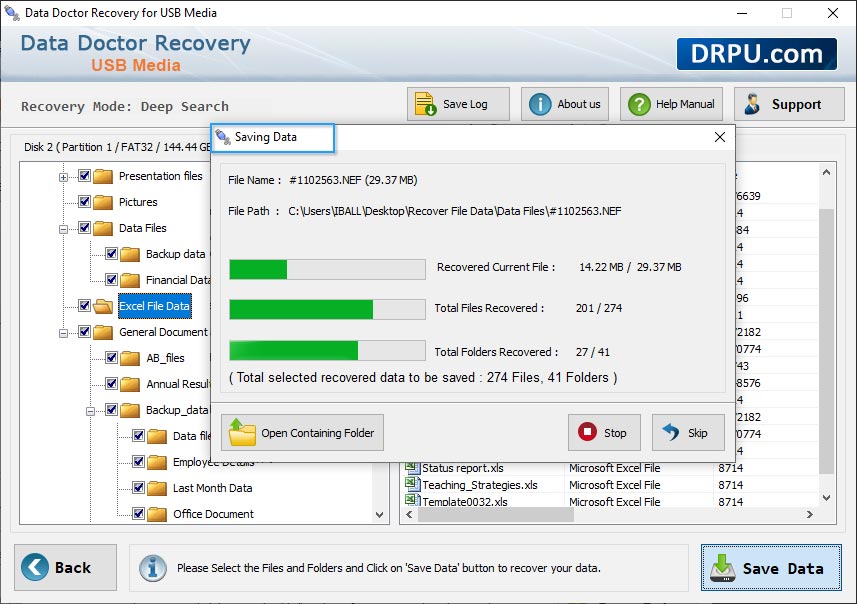The width and height of the screenshot is (857, 604).
Task: Close the Saving Data dialog
Action: coord(720,137)
